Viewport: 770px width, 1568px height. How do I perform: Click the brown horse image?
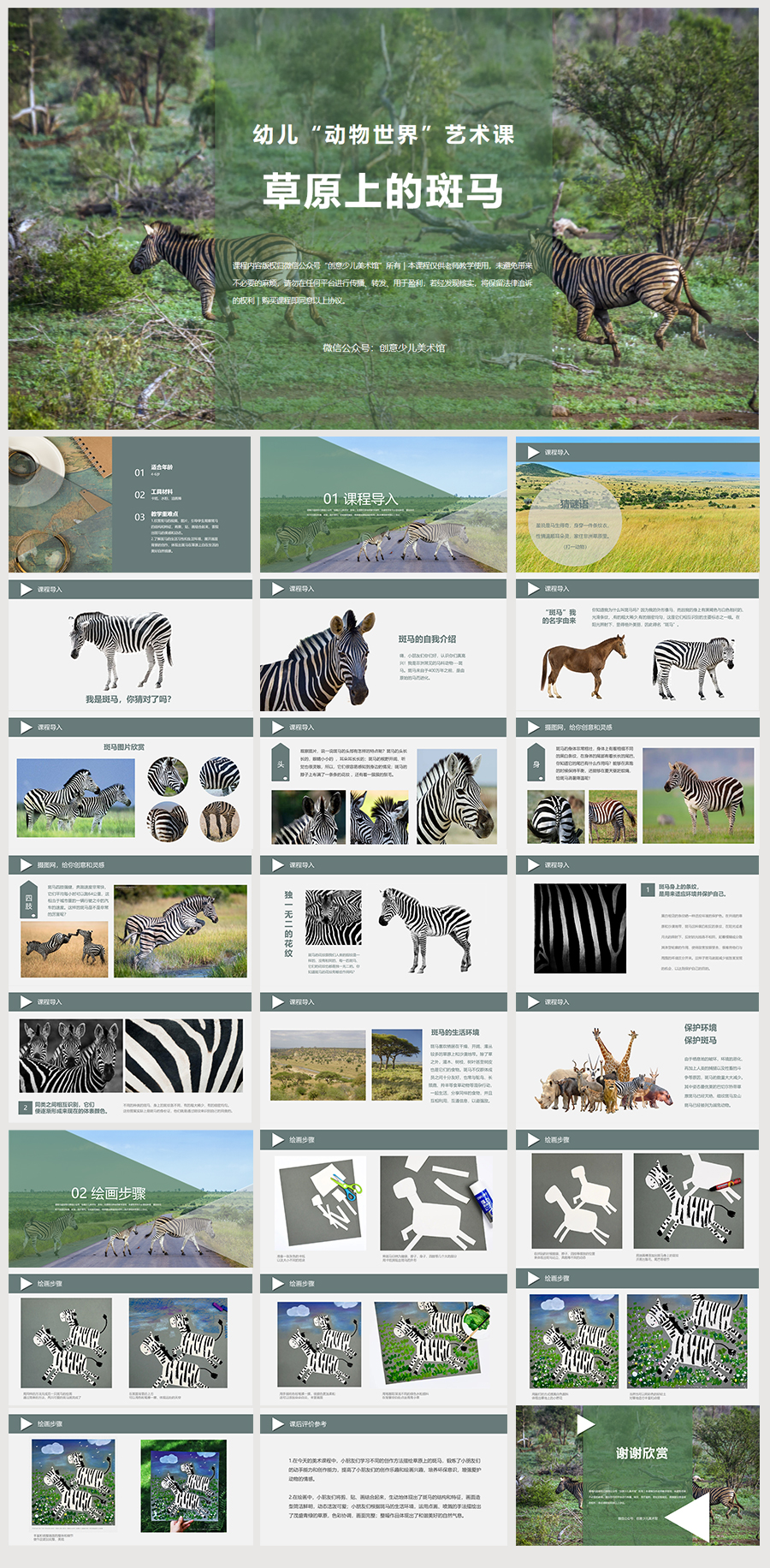pyautogui.click(x=582, y=665)
